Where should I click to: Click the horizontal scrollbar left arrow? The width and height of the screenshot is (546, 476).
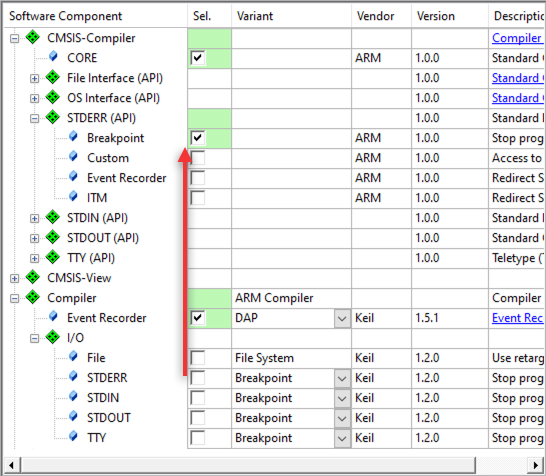11,465
